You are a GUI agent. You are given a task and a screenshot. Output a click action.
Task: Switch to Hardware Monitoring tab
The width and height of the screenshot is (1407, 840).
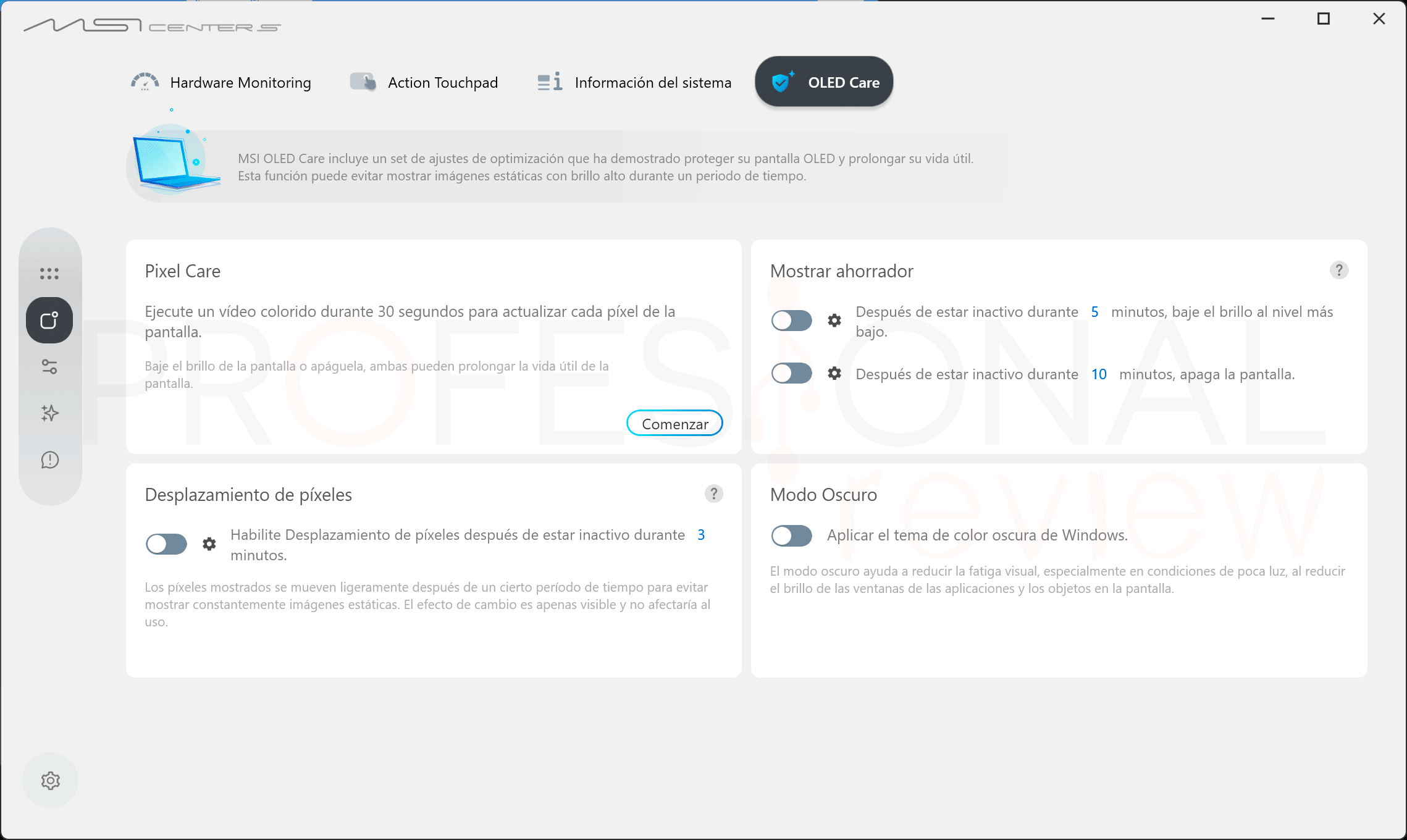point(221,82)
